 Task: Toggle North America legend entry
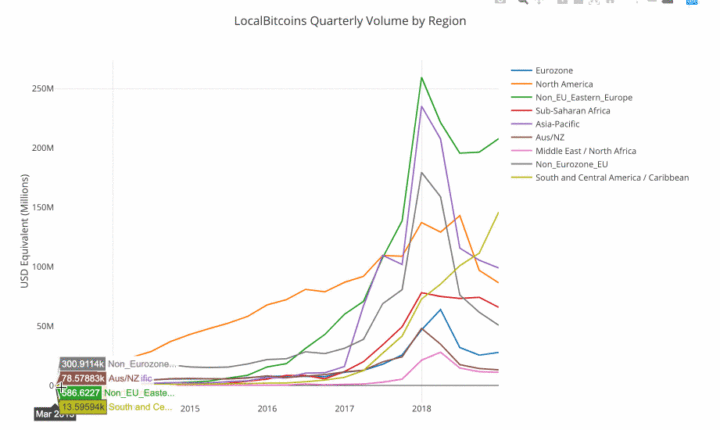coord(552,84)
